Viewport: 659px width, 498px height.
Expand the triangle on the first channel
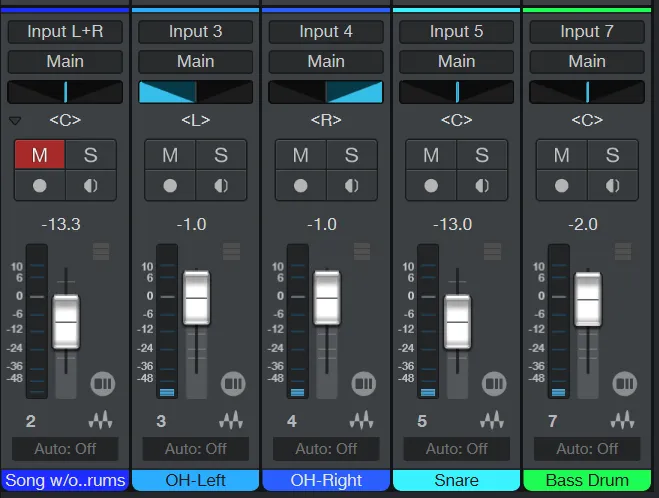pyautogui.click(x=14, y=121)
